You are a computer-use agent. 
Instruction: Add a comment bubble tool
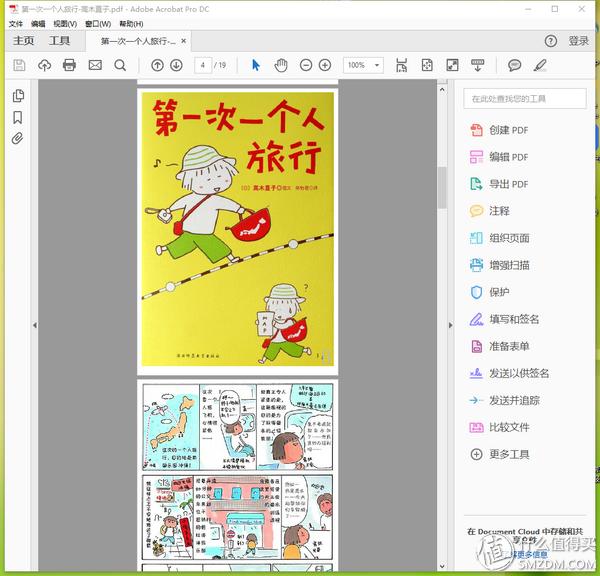coord(515,65)
